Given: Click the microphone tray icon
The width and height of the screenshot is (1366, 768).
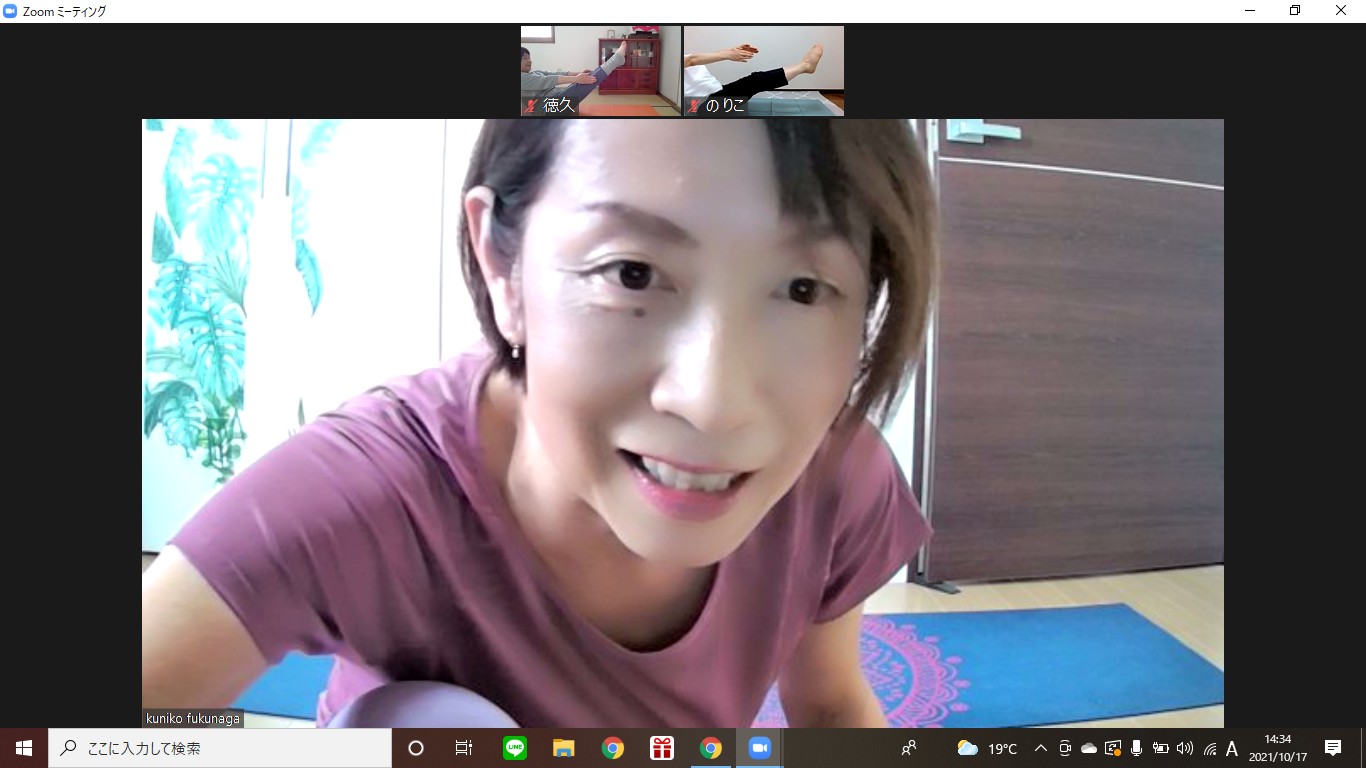Looking at the screenshot, I should point(1137,748).
